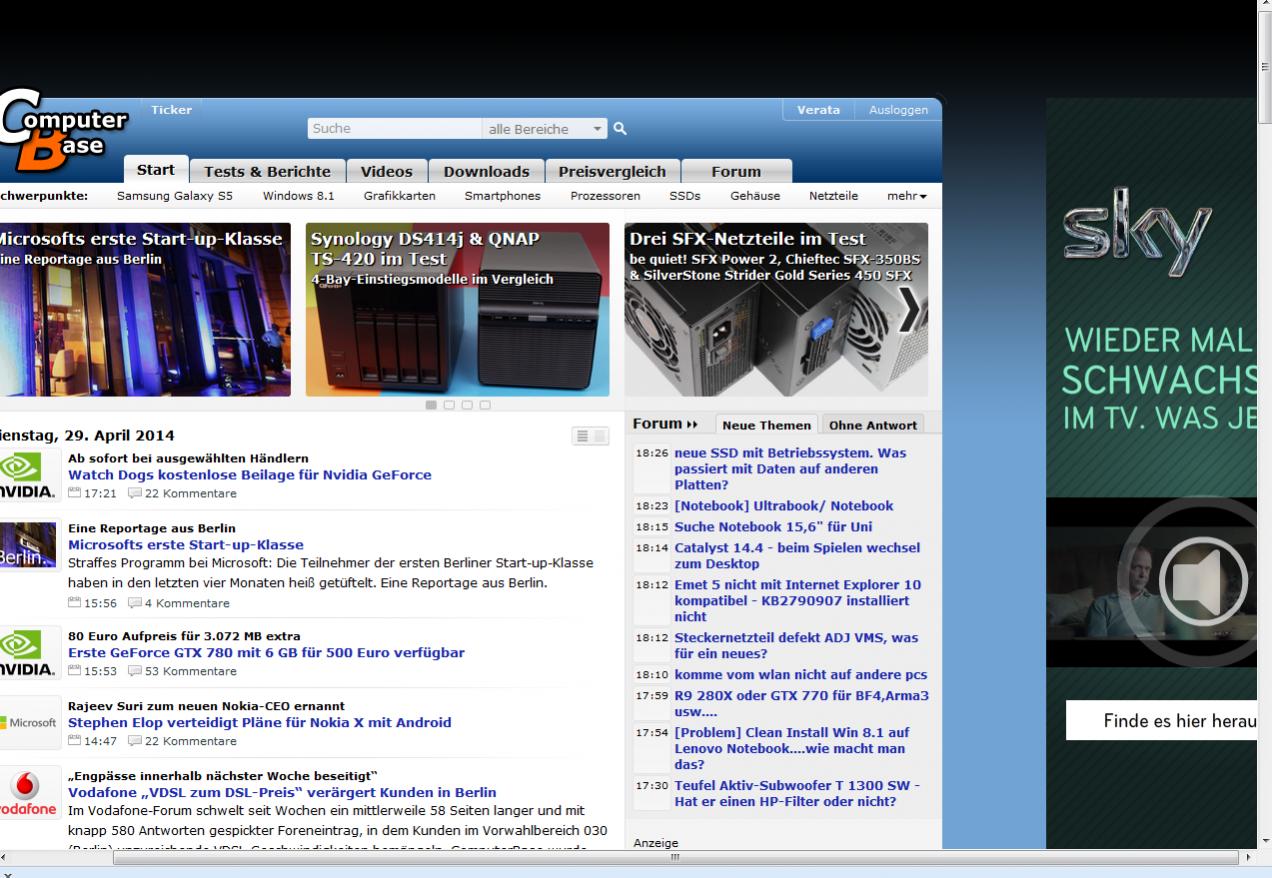This screenshot has width=1272, height=878.
Task: Open the Prozessoren topic
Action: [605, 196]
